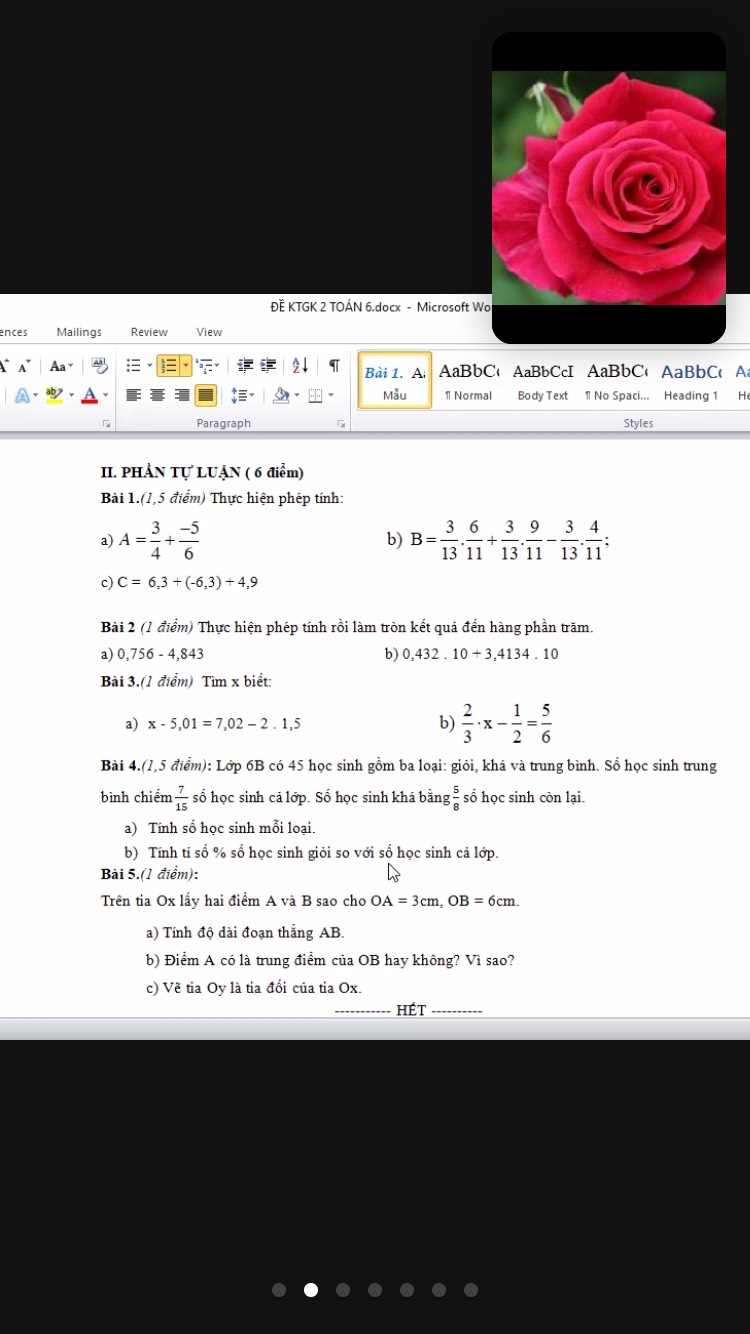The width and height of the screenshot is (750, 1334).
Task: Toggle the numbered list button
Action: coord(167,366)
